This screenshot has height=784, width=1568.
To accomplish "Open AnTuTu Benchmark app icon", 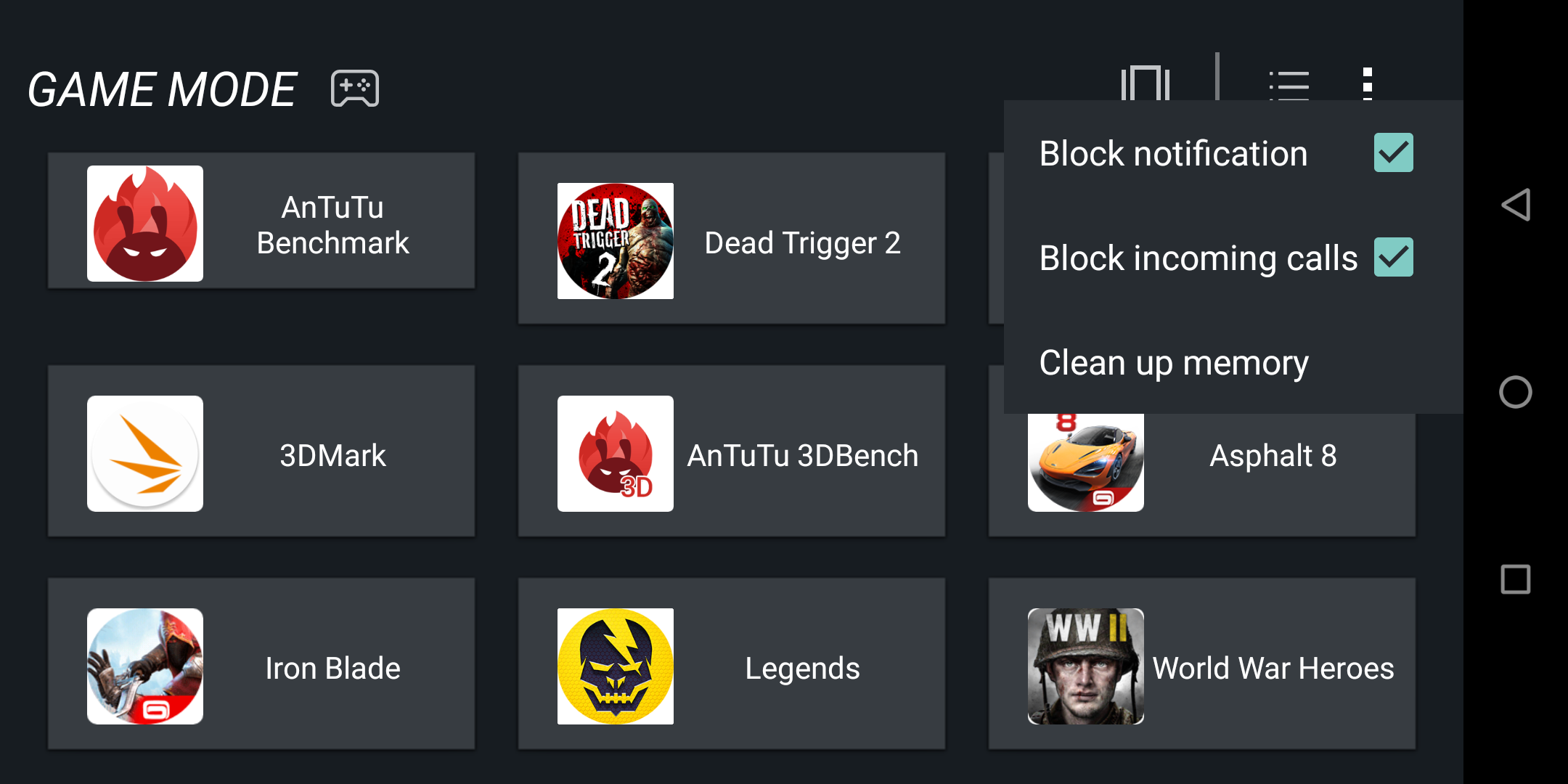I will [145, 224].
